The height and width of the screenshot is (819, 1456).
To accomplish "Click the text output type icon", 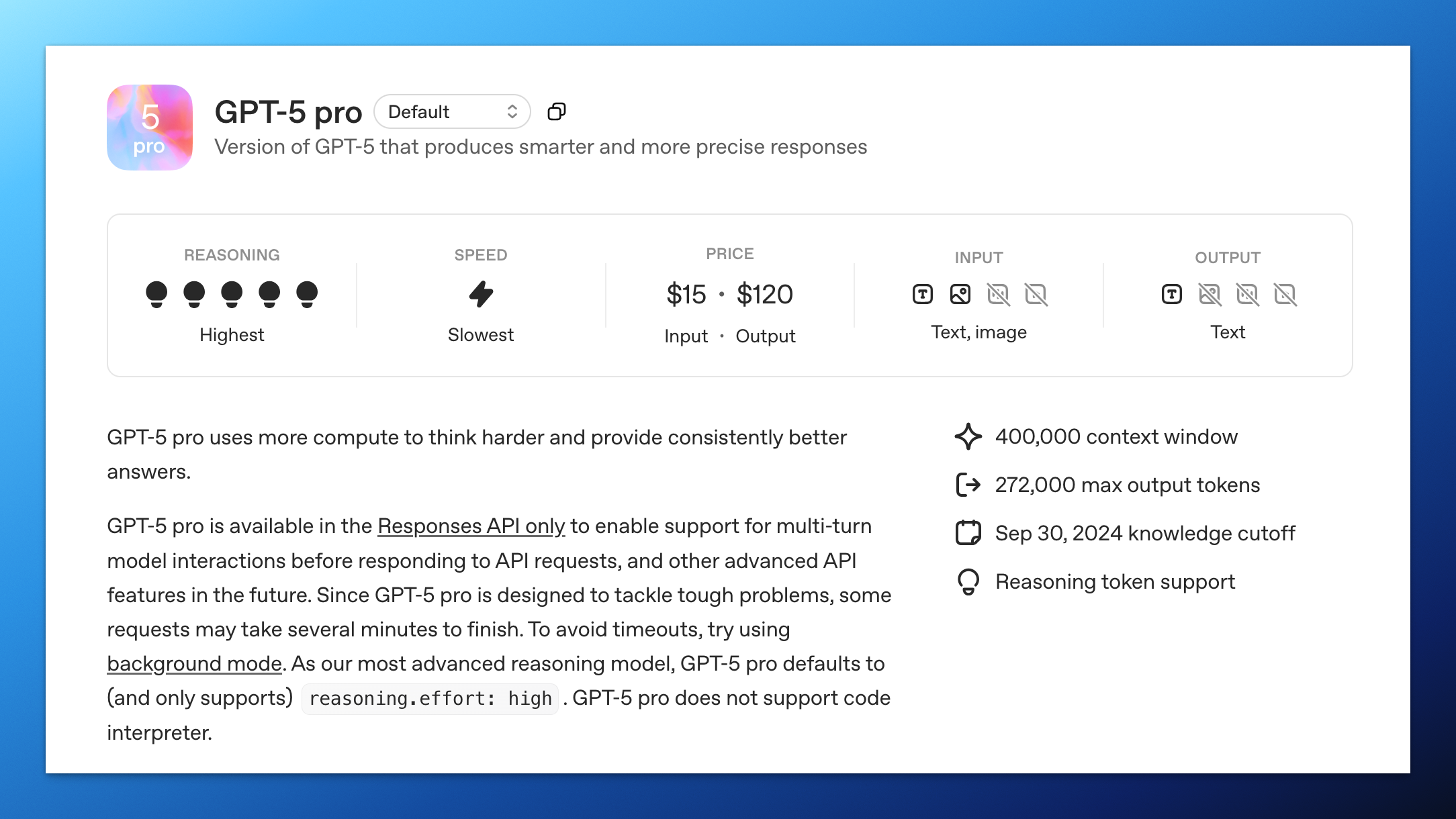I will point(1172,294).
